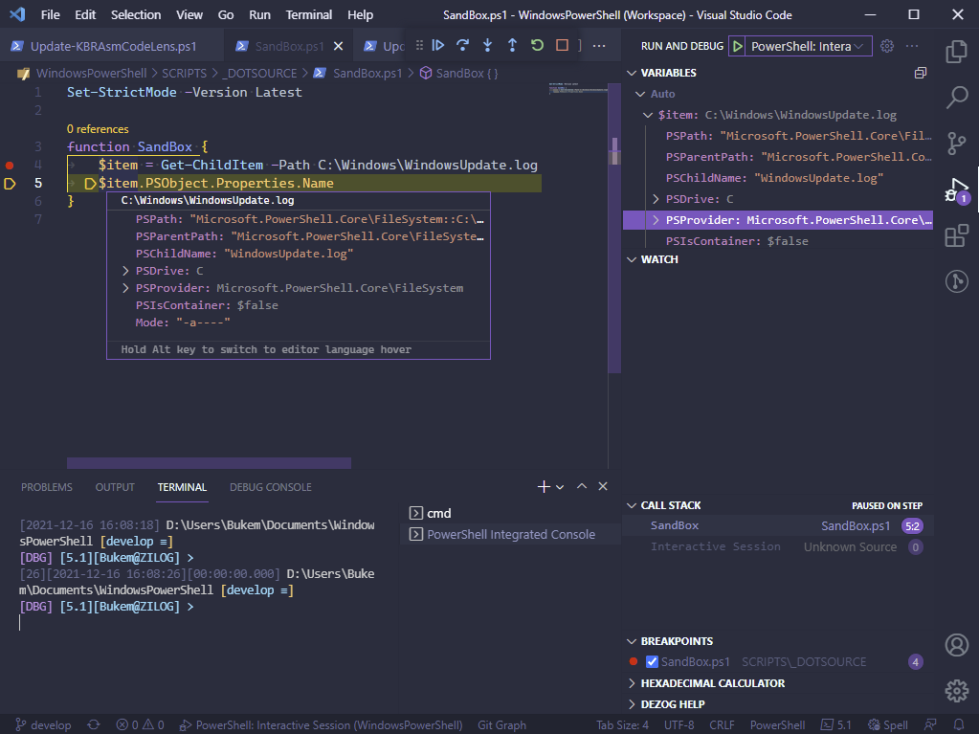Image resolution: width=979 pixels, height=734 pixels.
Task: Click the sync changes status bar icon
Action: pyautogui.click(x=94, y=725)
